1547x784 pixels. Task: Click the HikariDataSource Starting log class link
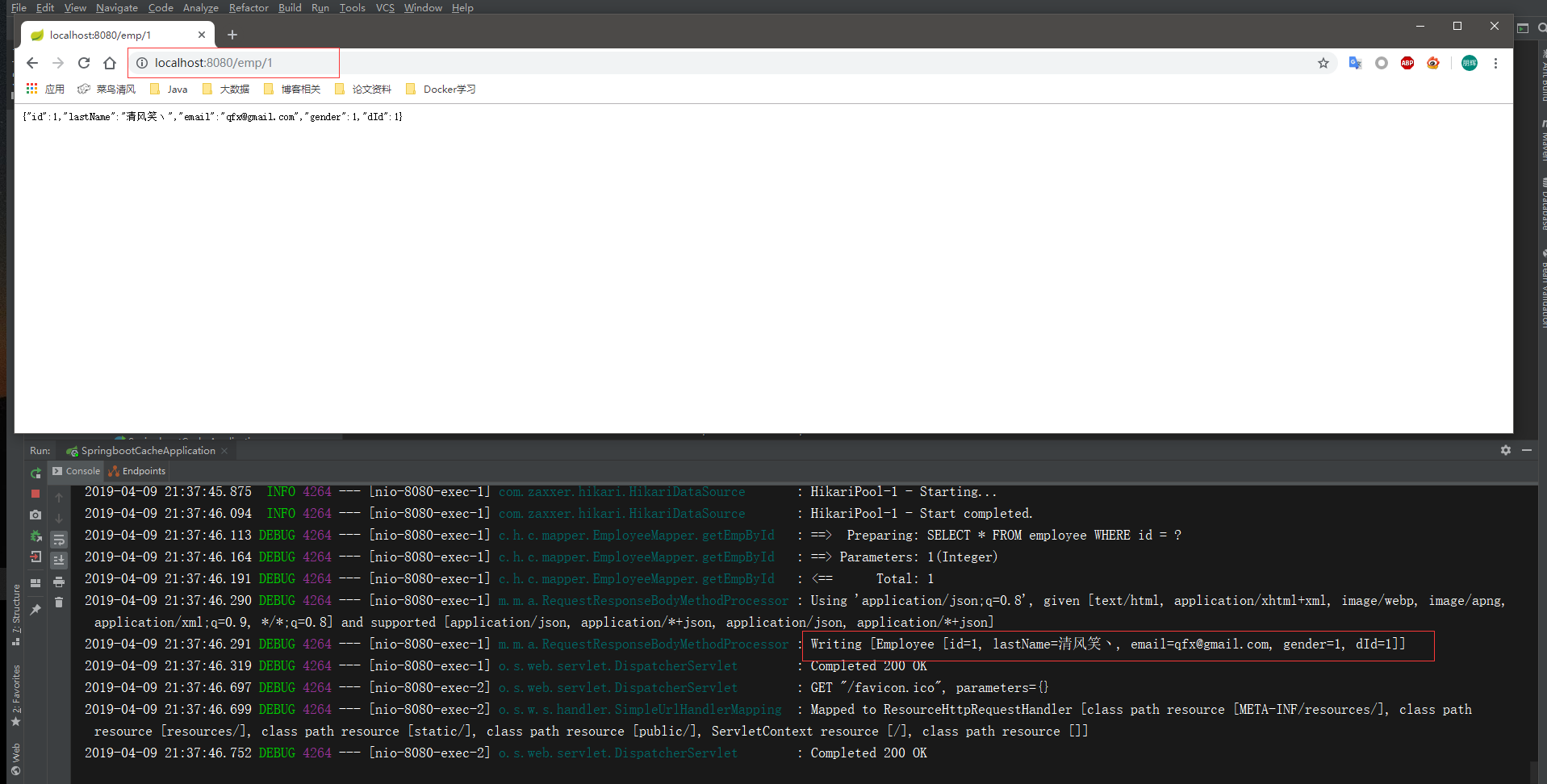tap(621, 491)
